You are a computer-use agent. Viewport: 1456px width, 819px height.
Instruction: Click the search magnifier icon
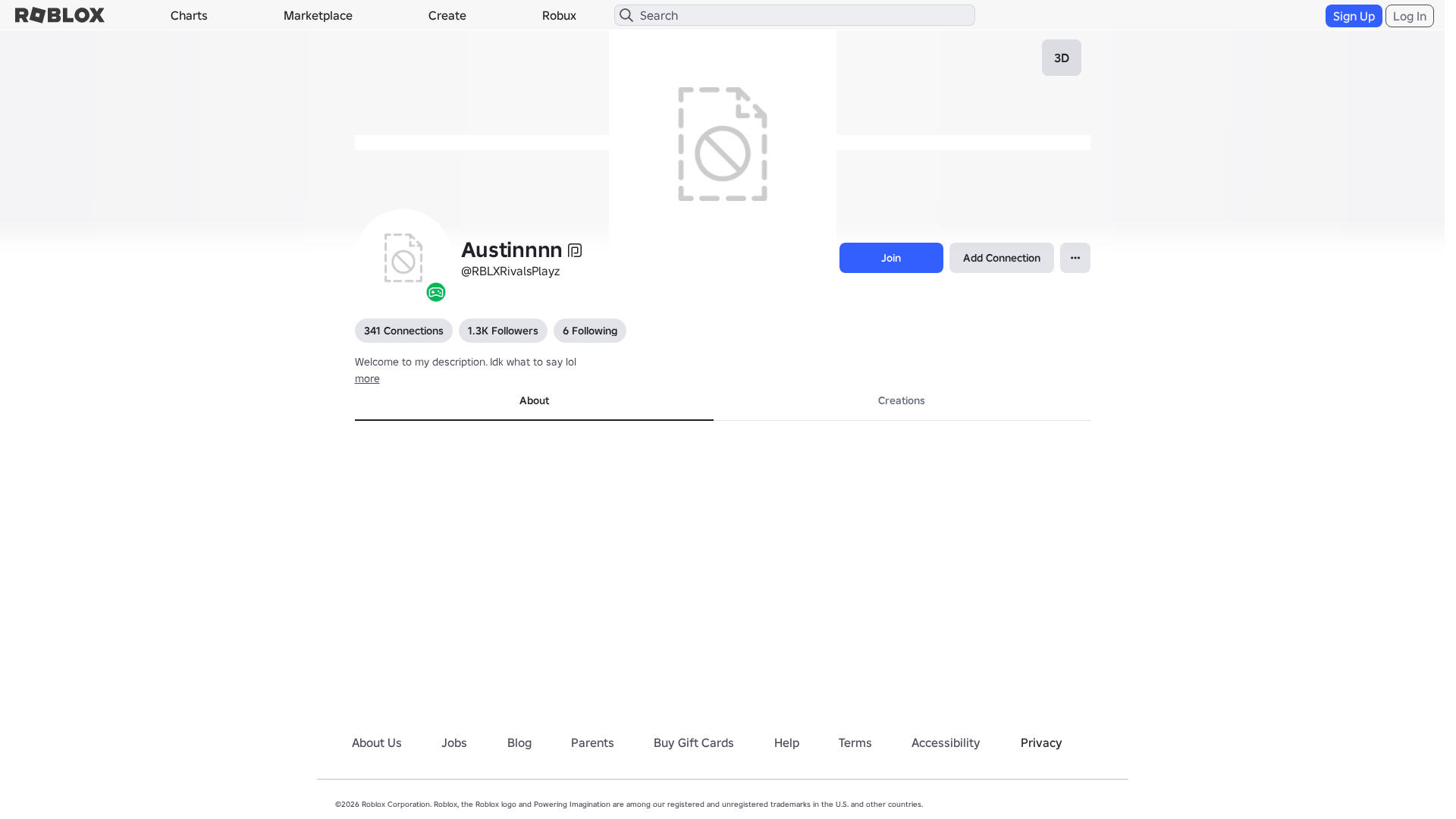pyautogui.click(x=626, y=15)
